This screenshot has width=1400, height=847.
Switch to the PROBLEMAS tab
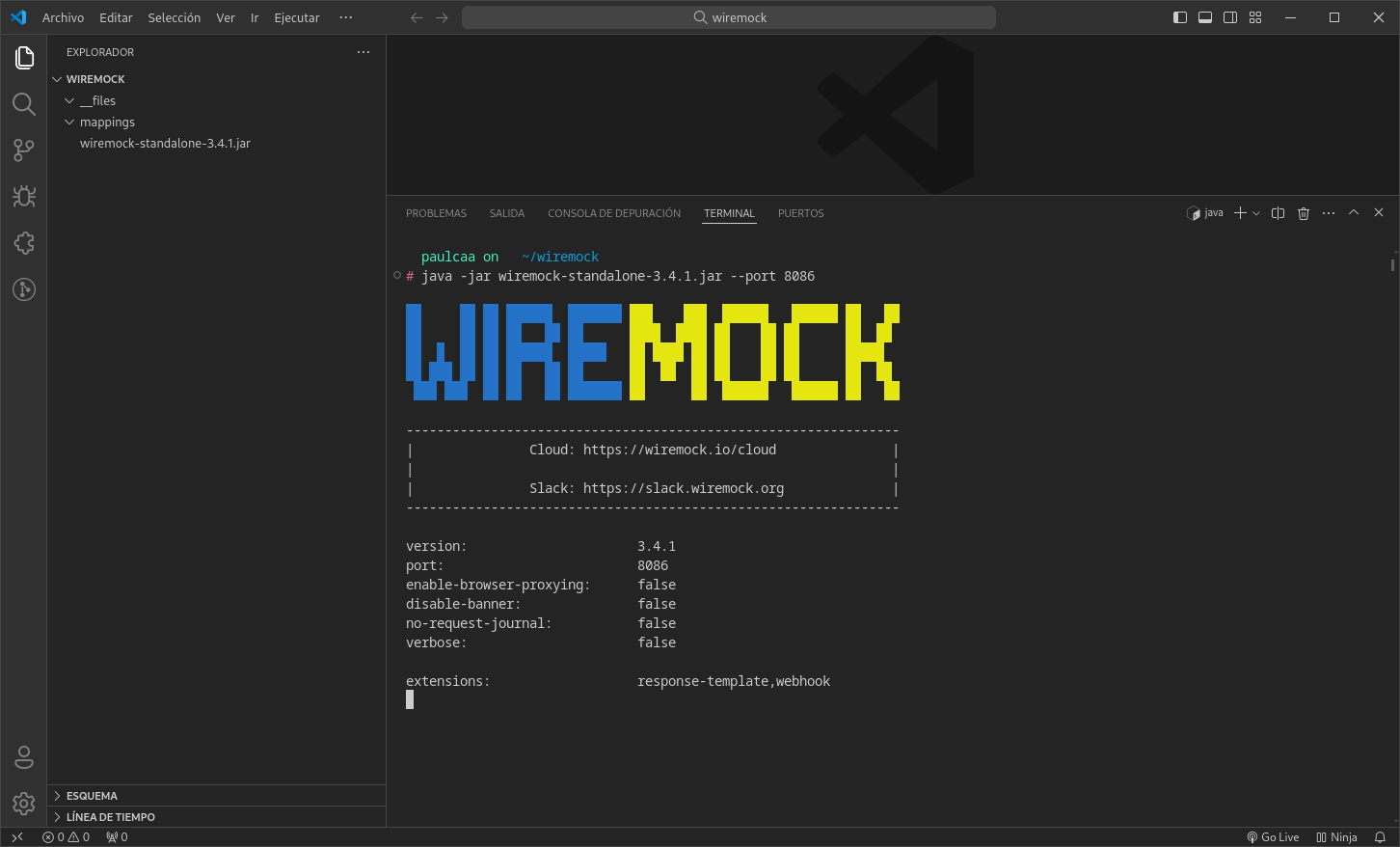(436, 213)
